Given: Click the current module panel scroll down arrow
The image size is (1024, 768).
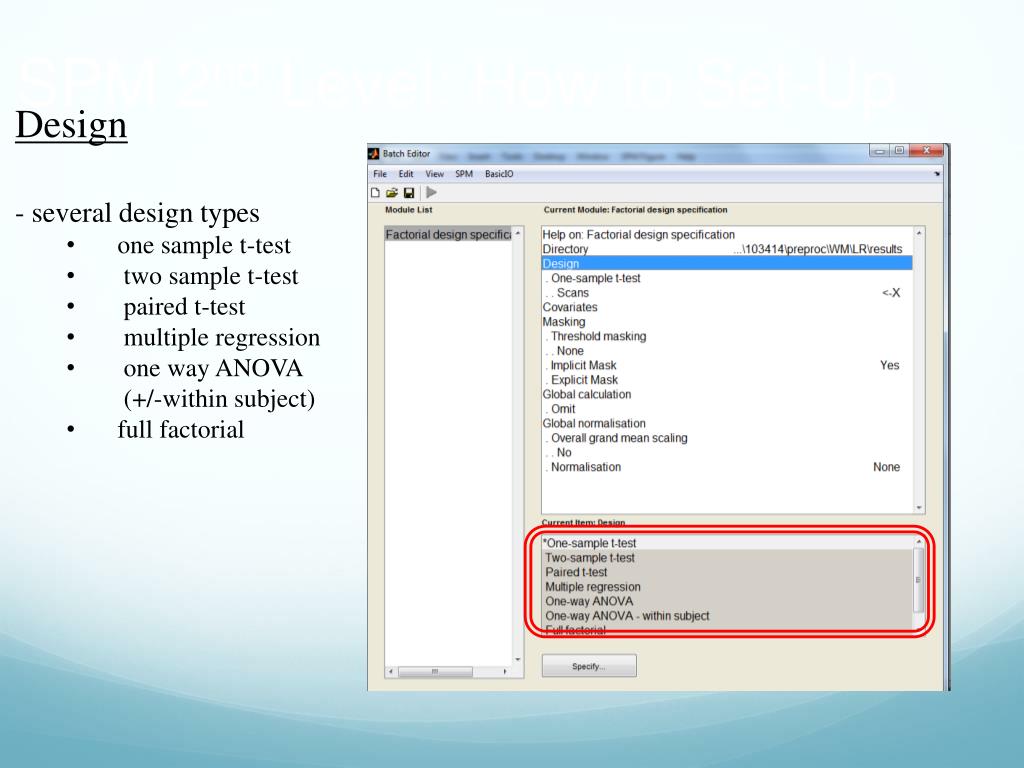Looking at the screenshot, I should click(x=919, y=507).
